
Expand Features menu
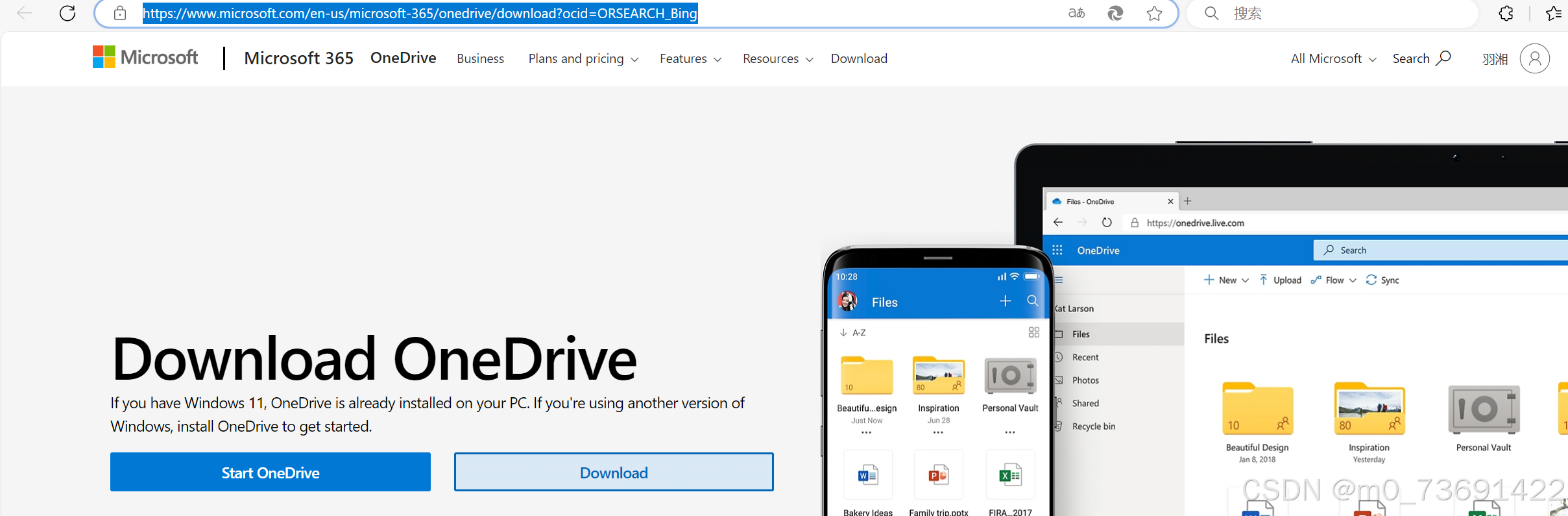coord(690,58)
